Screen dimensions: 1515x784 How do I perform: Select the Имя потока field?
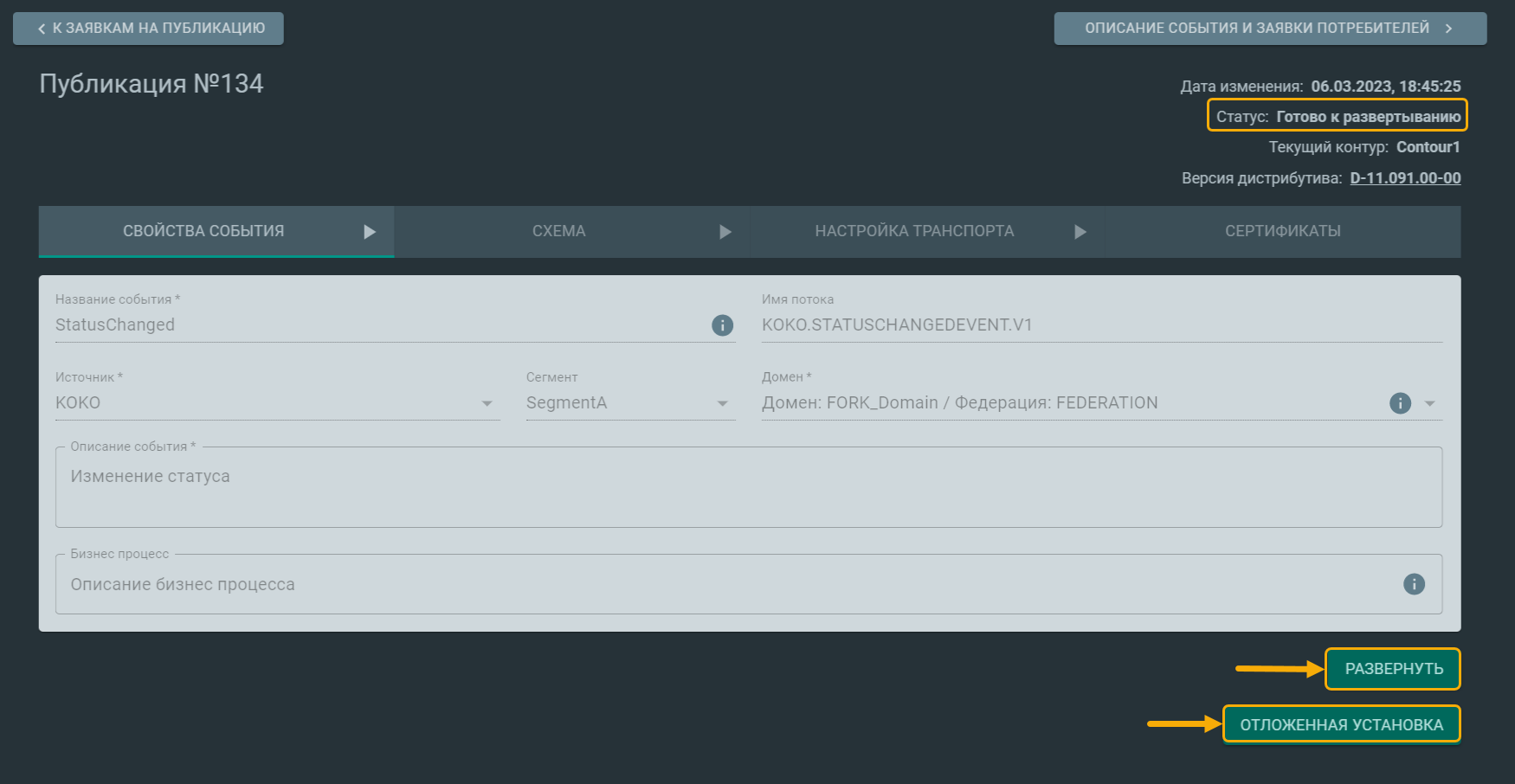pos(1101,325)
